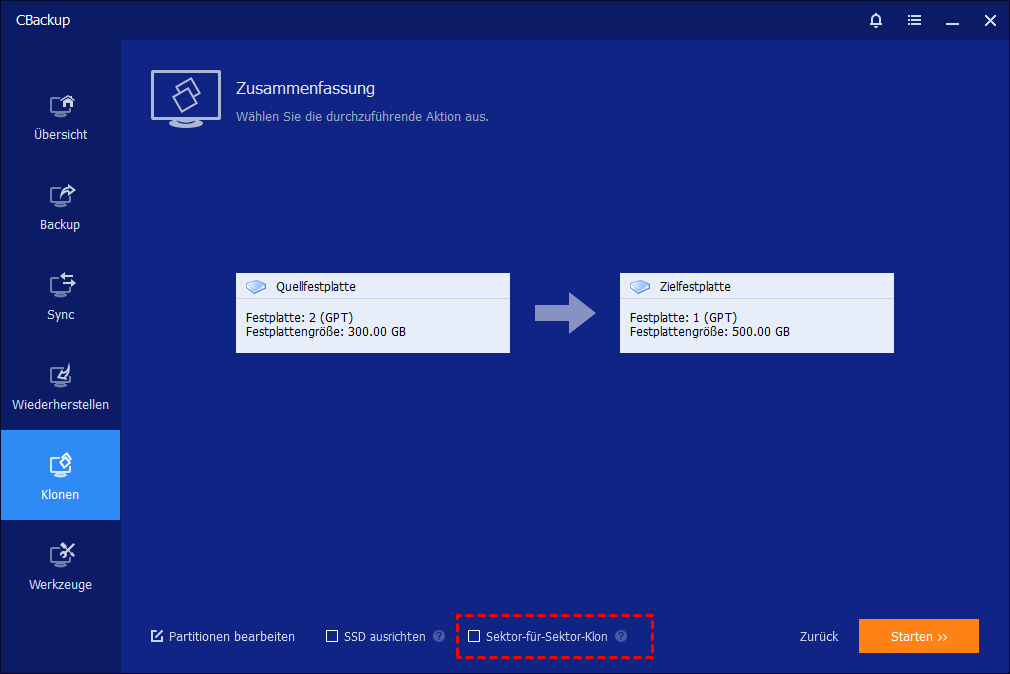Select the Quellfestplatte source disk box
Image resolution: width=1010 pixels, height=674 pixels.
tap(372, 313)
